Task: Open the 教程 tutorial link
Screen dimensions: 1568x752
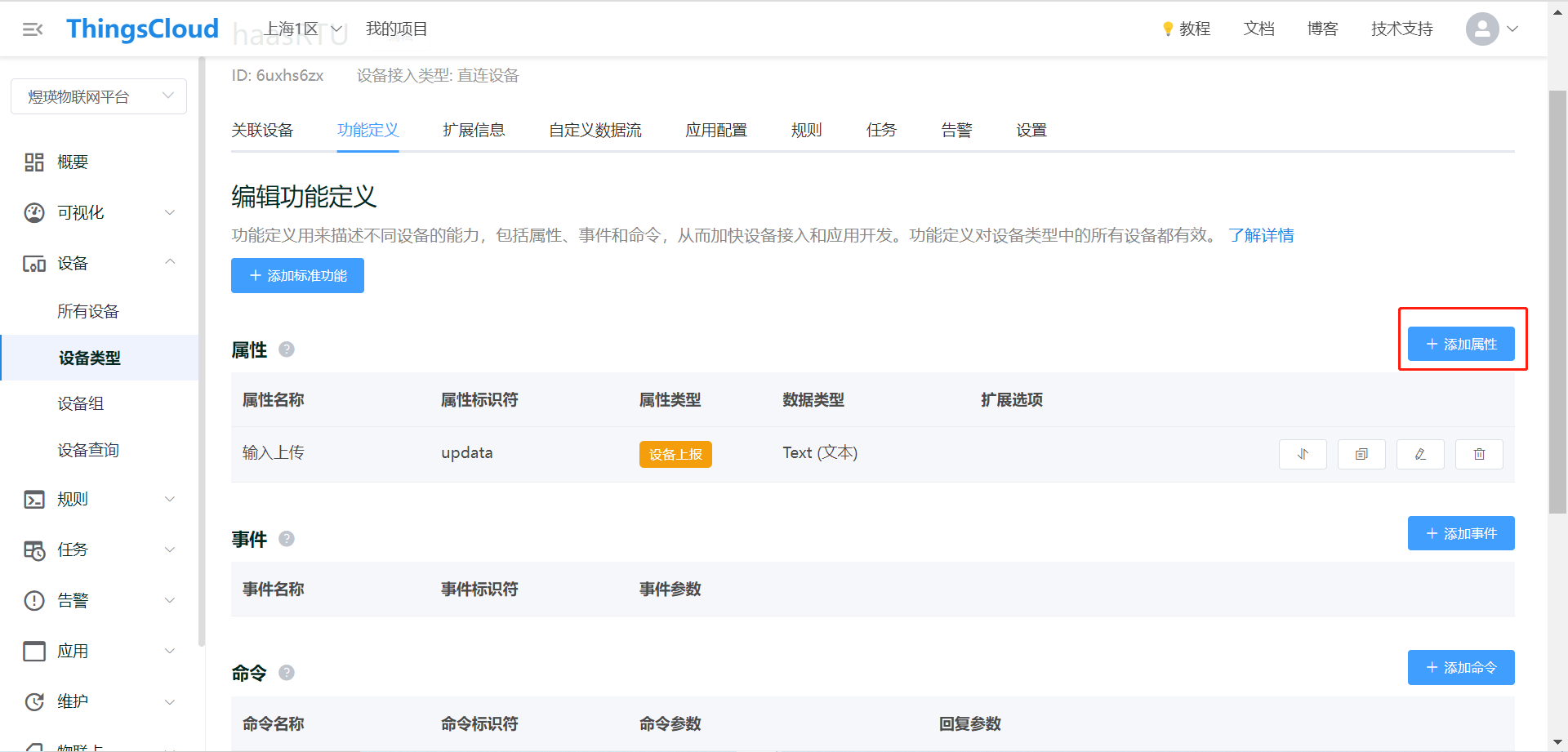Action: (1195, 29)
